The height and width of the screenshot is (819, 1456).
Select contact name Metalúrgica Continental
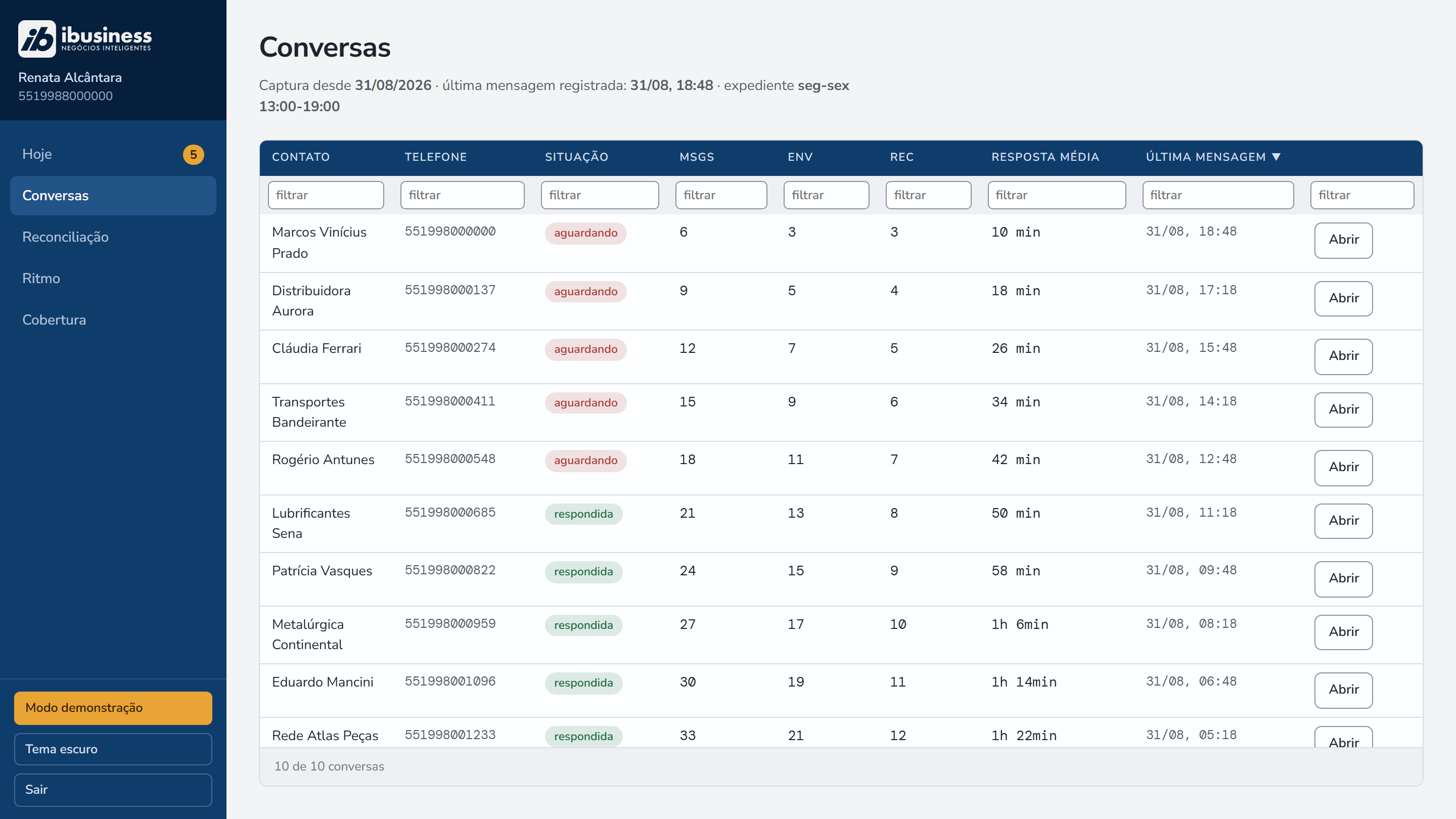[308, 635]
